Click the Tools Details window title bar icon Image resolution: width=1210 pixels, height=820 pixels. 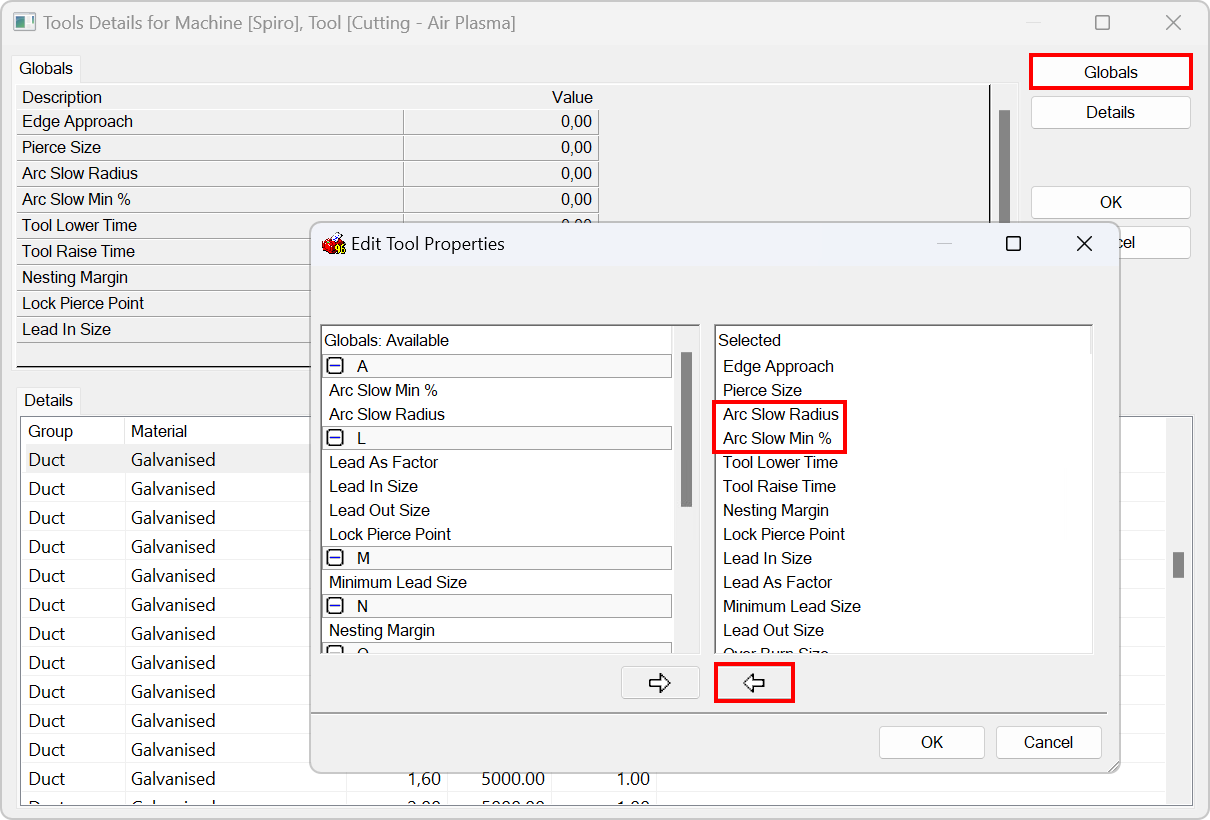(24, 21)
